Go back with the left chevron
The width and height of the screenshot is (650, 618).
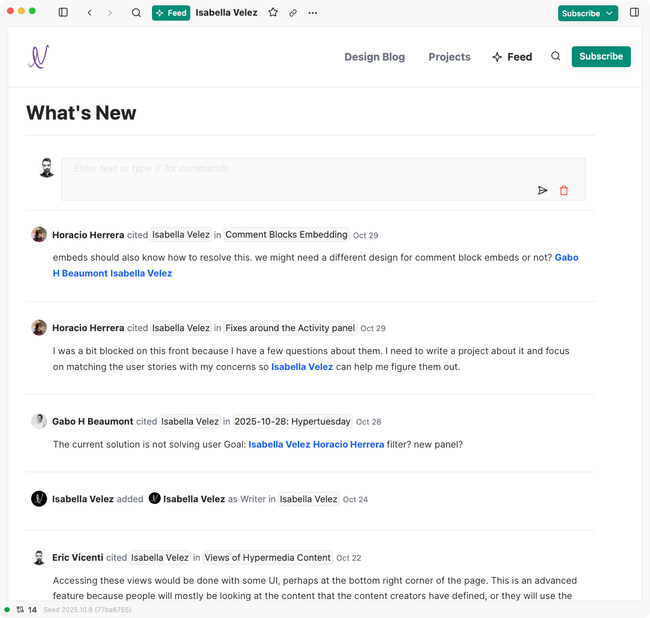(x=90, y=13)
